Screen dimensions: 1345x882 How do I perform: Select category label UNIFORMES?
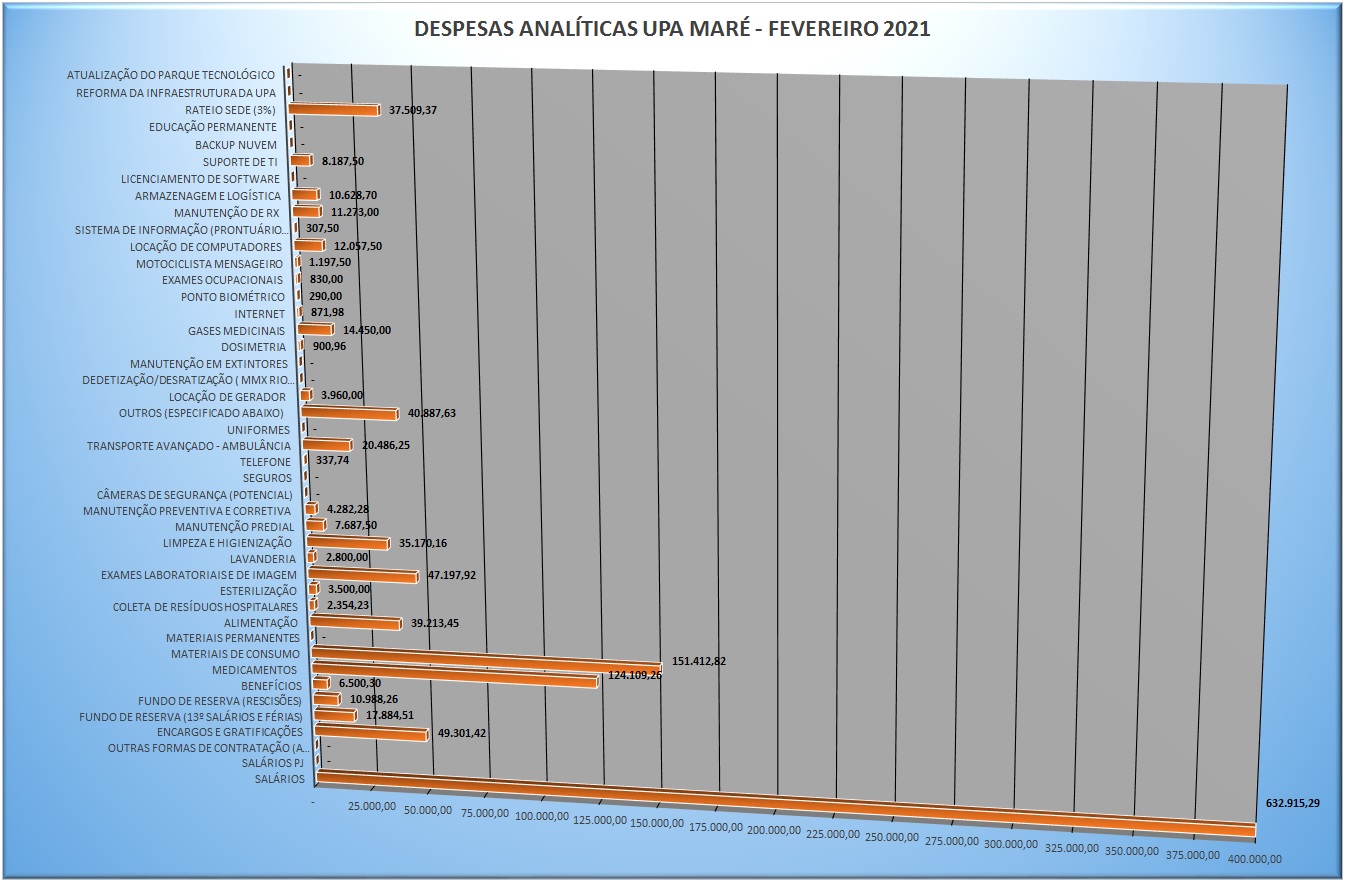258,430
